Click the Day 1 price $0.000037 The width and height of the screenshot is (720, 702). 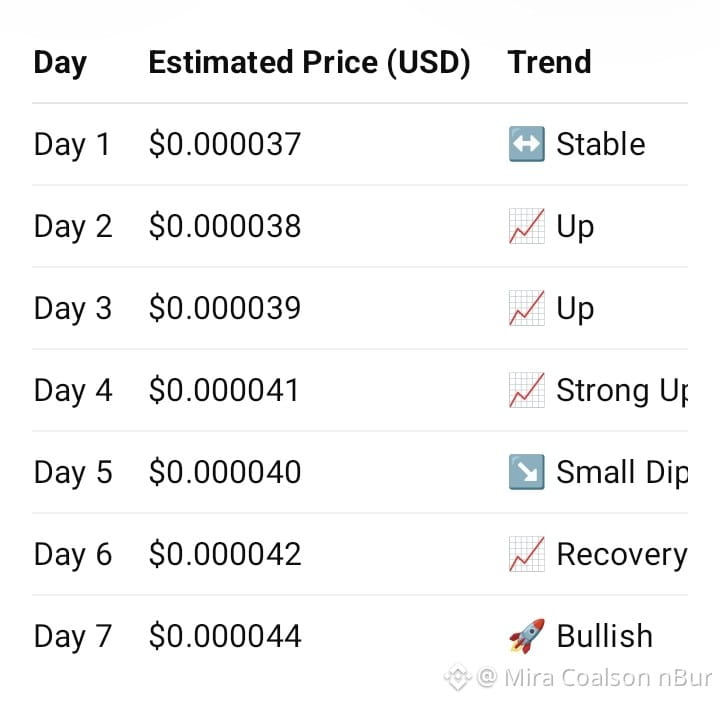[x=225, y=144]
